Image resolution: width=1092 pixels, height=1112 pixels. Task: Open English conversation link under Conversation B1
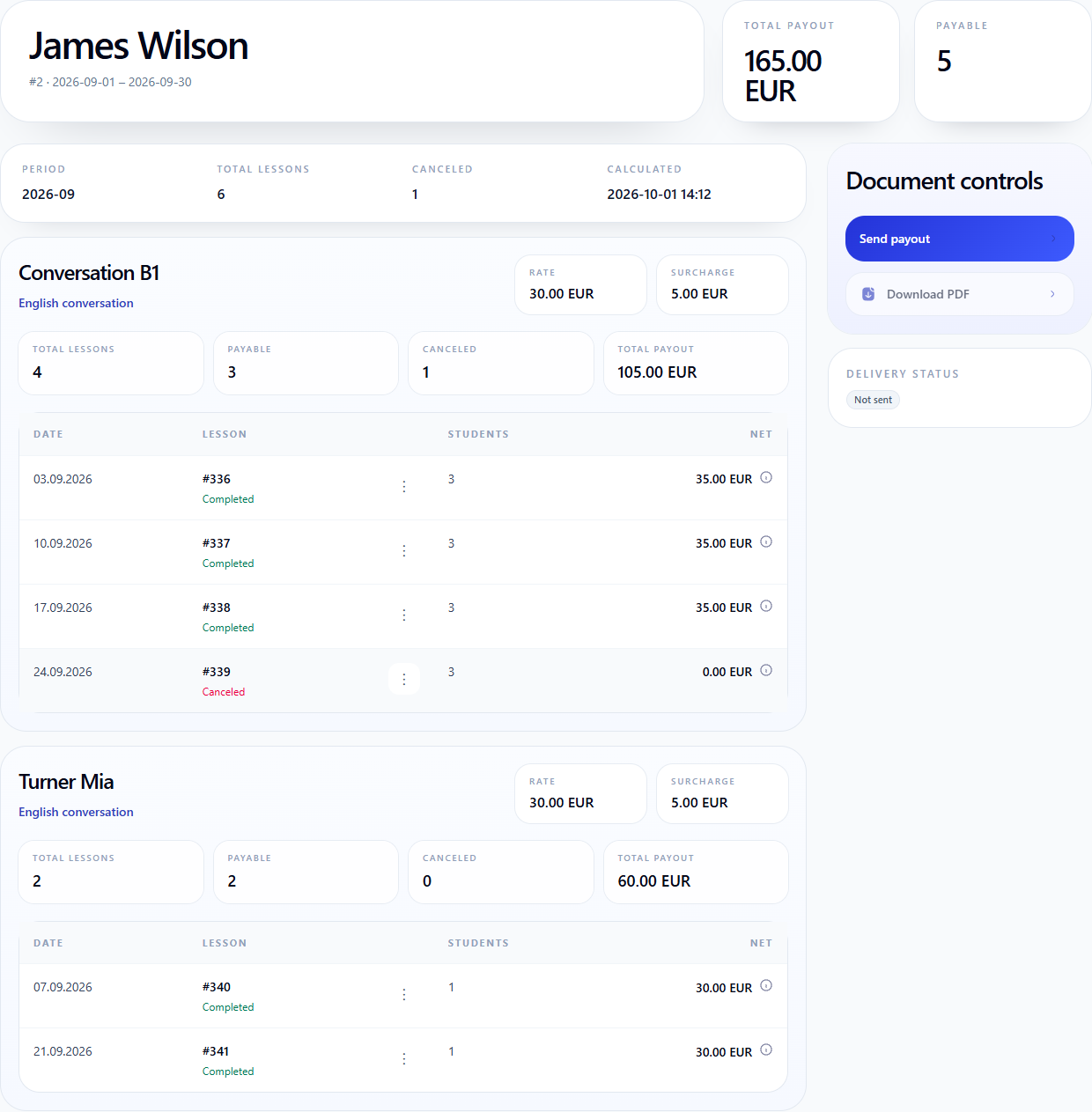pos(76,303)
